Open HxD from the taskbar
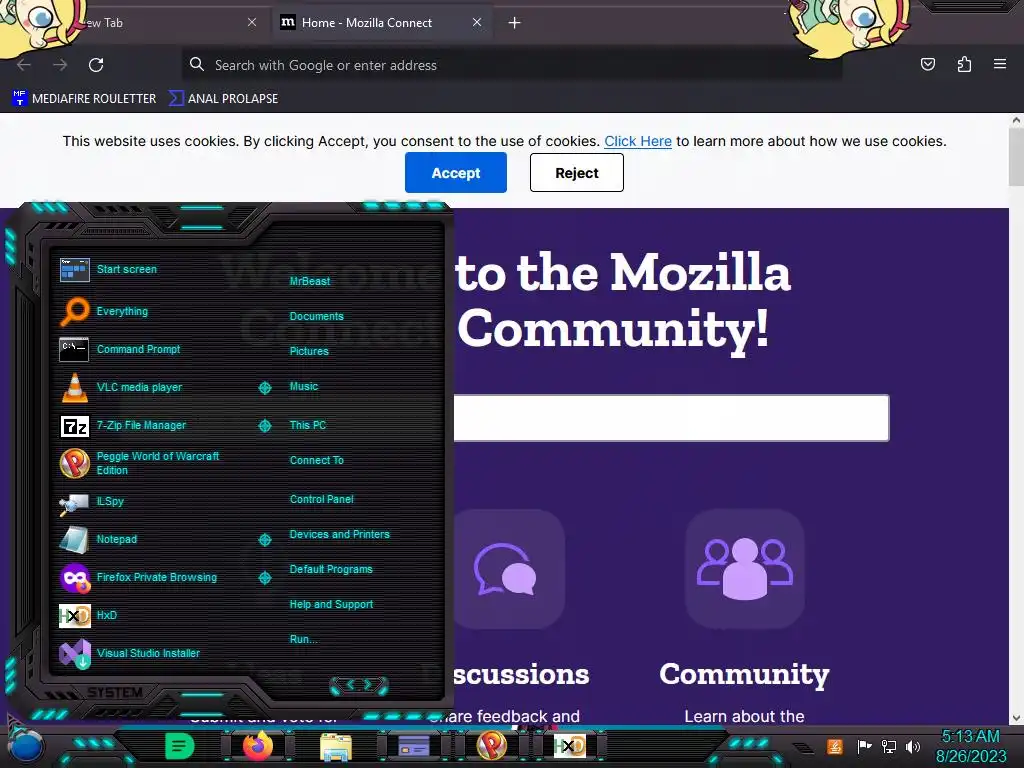The width and height of the screenshot is (1024, 768). (x=569, y=746)
